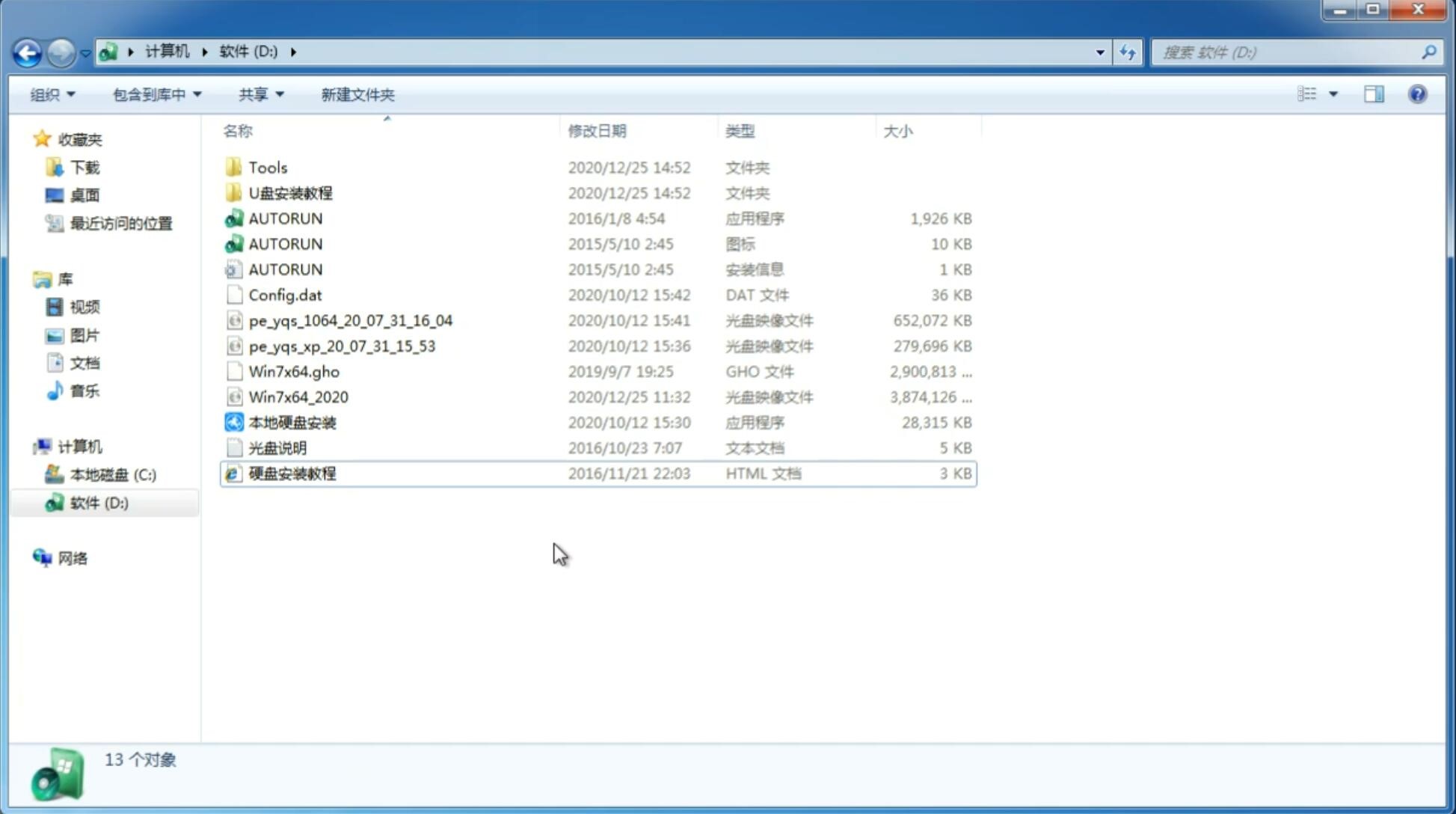Open the 本地硬盘安装 application
This screenshot has height=814, width=1456.
coord(292,422)
